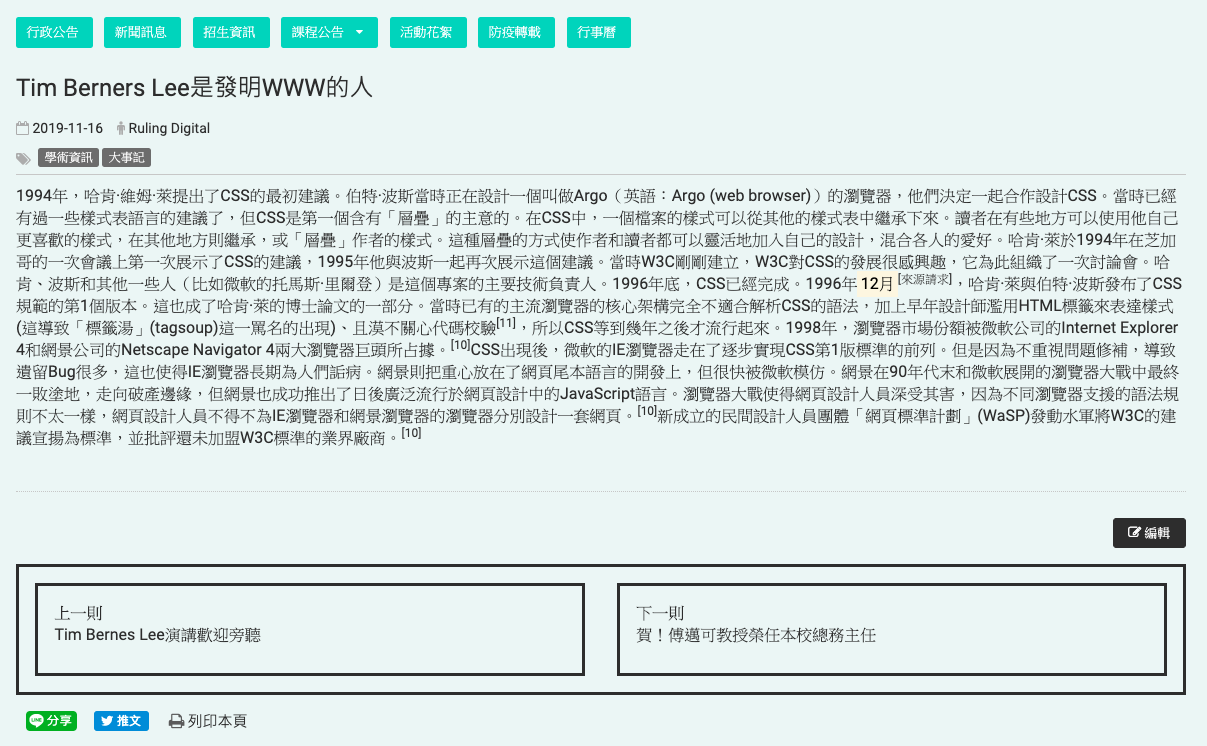This screenshot has width=1207, height=746.
Task: Open the 防疫專載 section
Action: [x=515, y=32]
